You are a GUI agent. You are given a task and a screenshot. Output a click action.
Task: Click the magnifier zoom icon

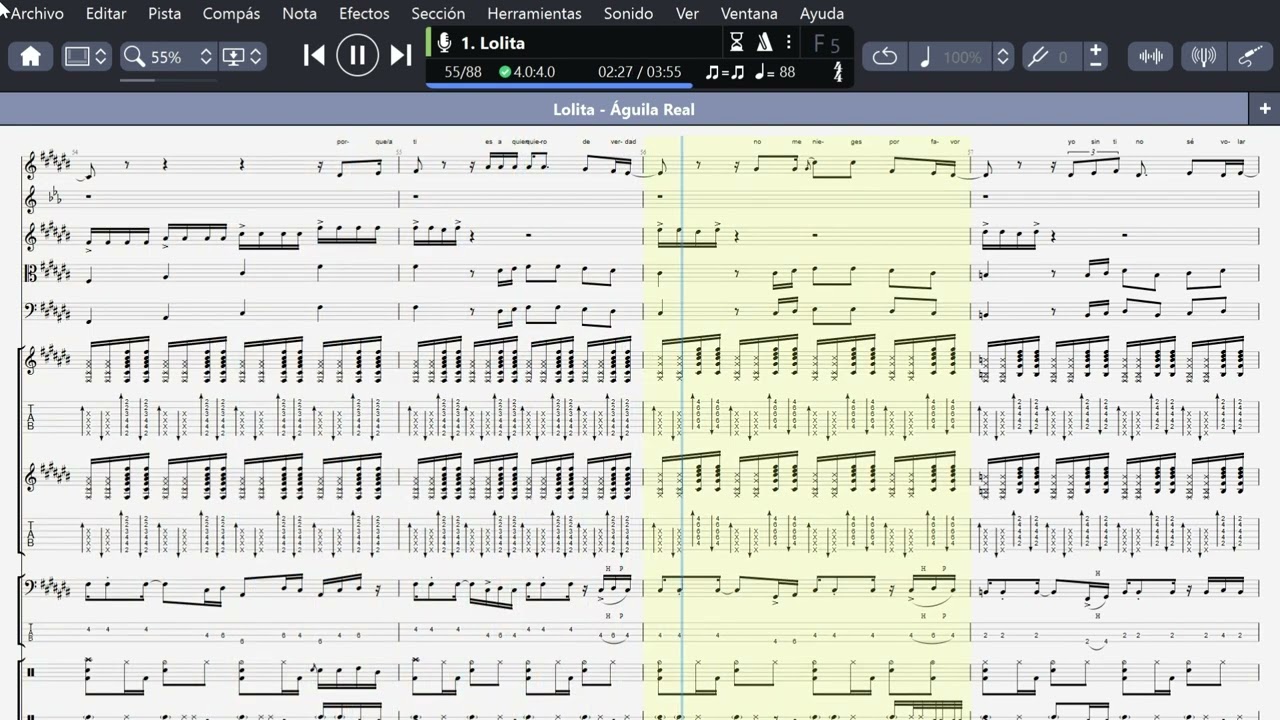click(x=134, y=57)
